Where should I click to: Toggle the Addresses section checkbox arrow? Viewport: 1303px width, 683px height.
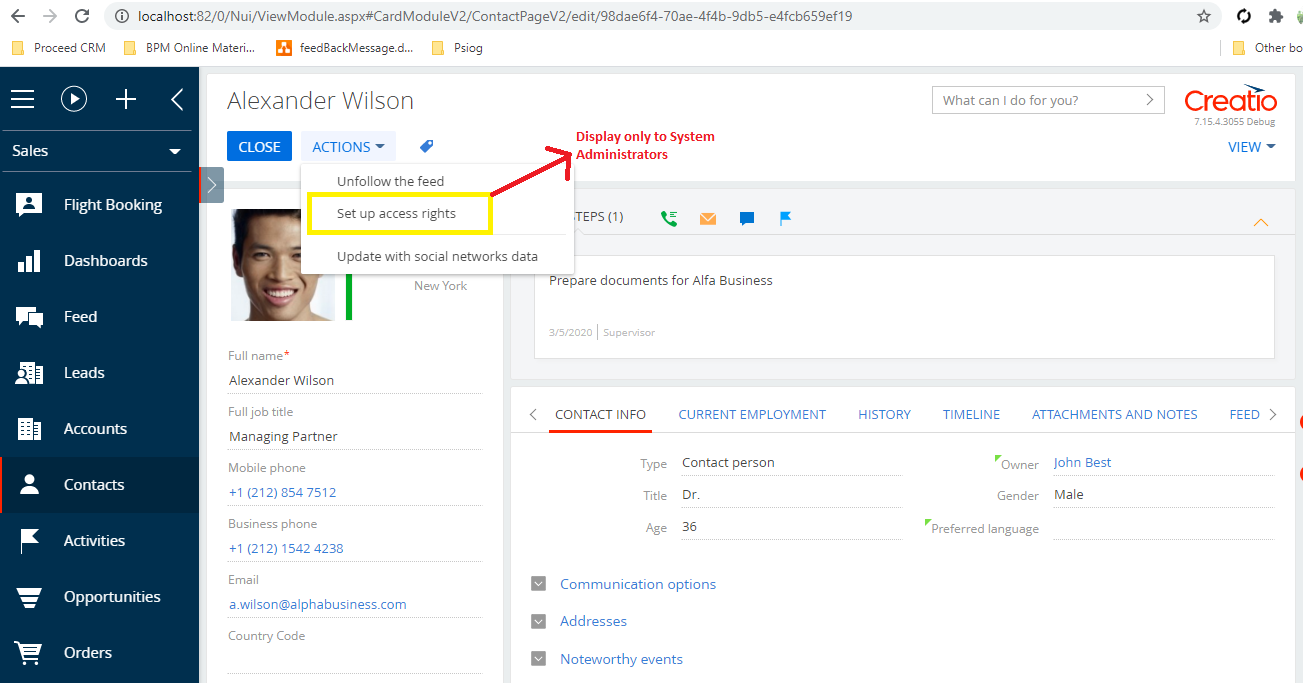539,621
